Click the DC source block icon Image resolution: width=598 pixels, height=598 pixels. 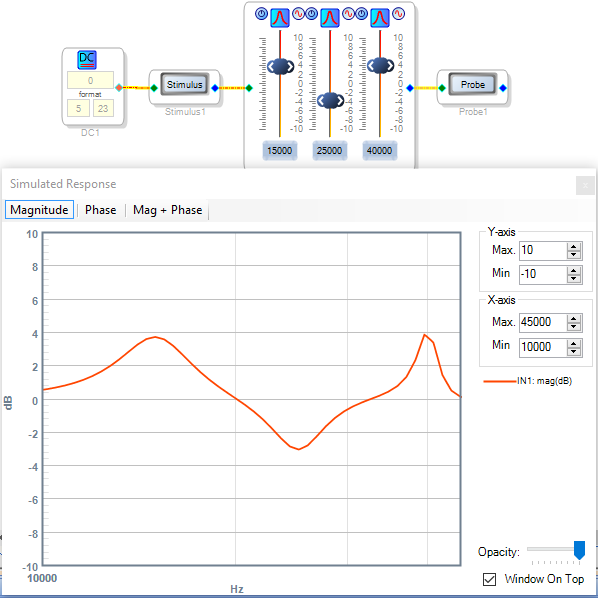87,60
